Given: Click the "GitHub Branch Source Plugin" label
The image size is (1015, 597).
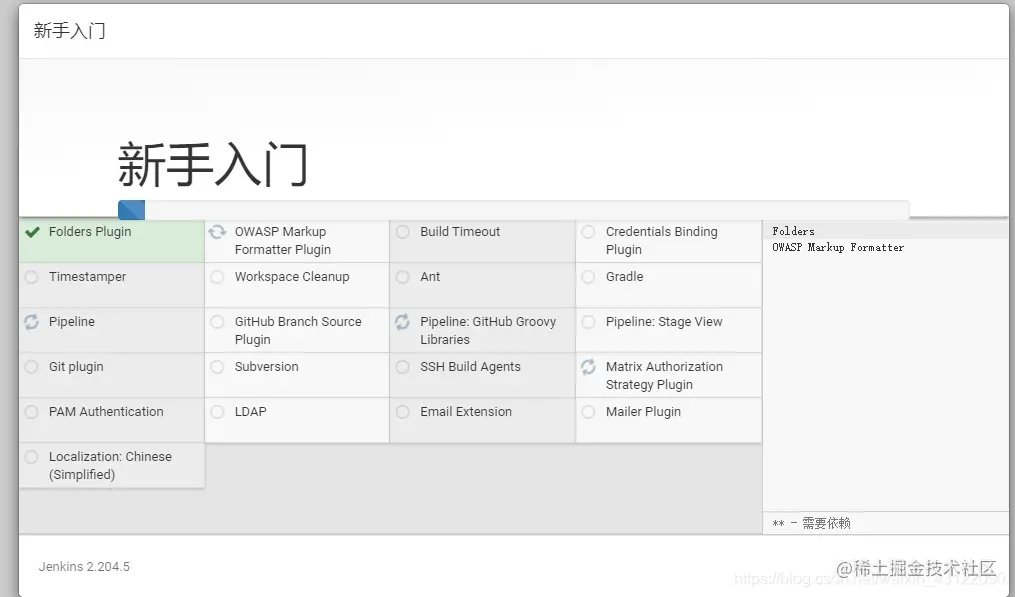Looking at the screenshot, I should click(298, 331).
